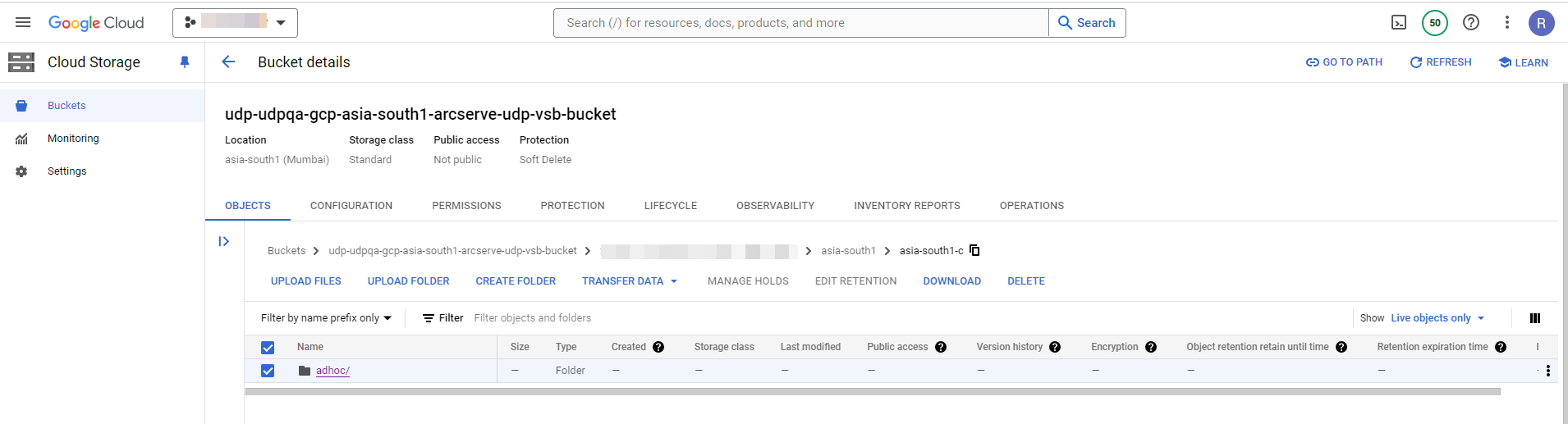Viewport: 1568px width, 424px height.
Task: Click the blue Search button
Action: pos(1087,23)
